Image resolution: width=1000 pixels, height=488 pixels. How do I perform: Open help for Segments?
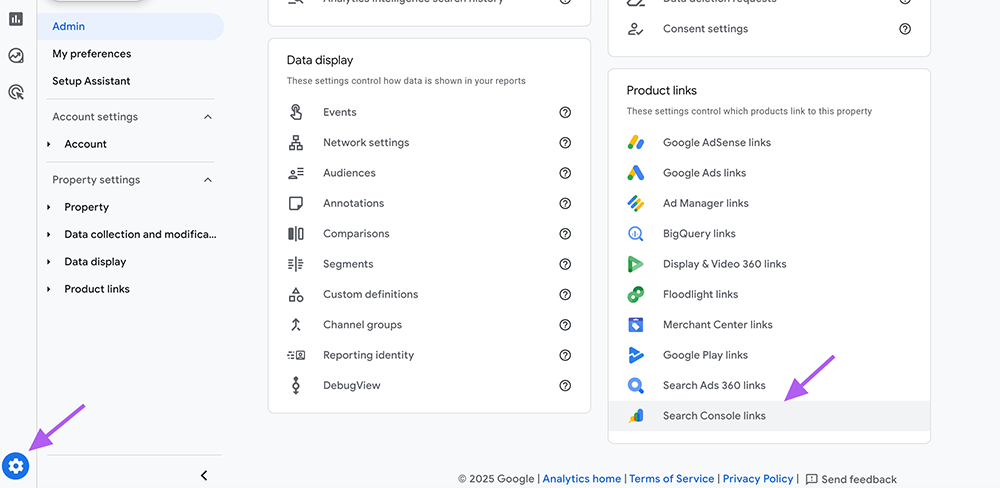tap(565, 264)
